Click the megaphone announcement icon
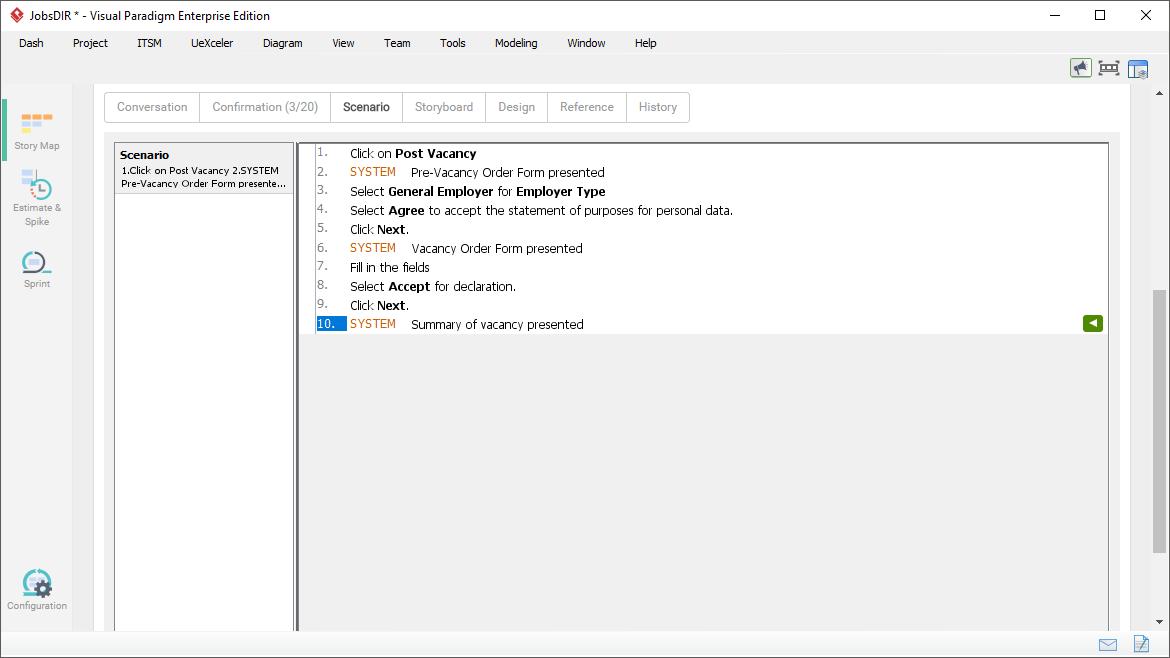 (1080, 68)
